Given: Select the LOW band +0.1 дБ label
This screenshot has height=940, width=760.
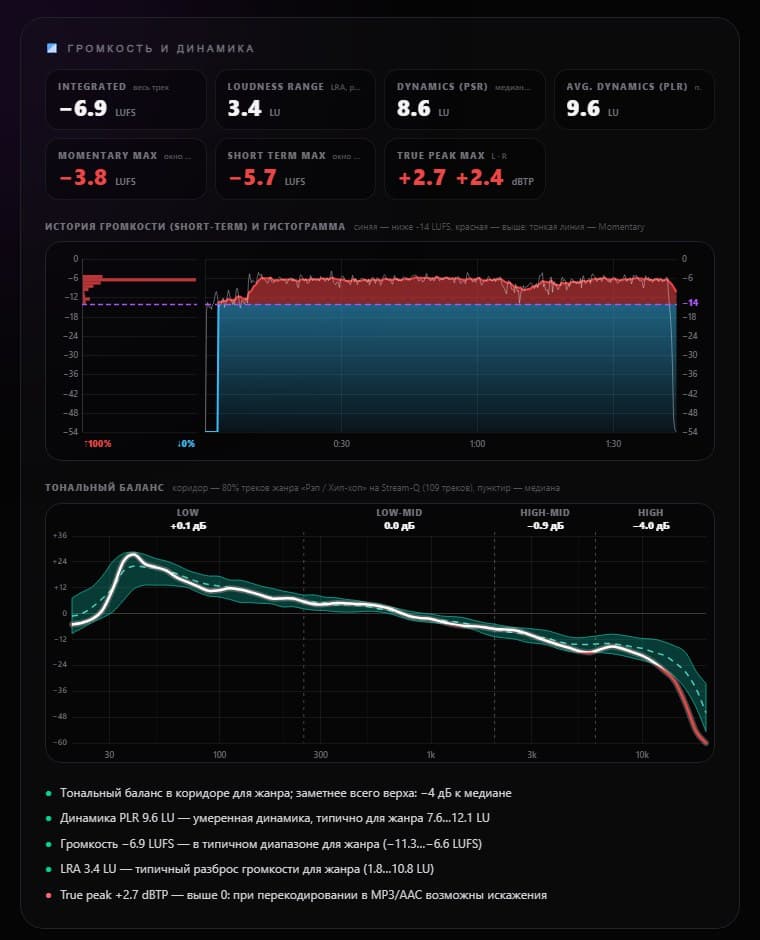Looking at the screenshot, I should tap(188, 519).
